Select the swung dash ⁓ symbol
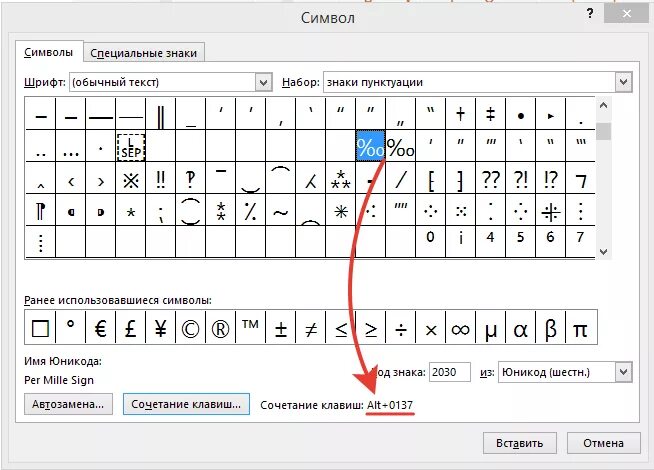Image resolution: width=654 pixels, height=470 pixels. tap(280, 211)
